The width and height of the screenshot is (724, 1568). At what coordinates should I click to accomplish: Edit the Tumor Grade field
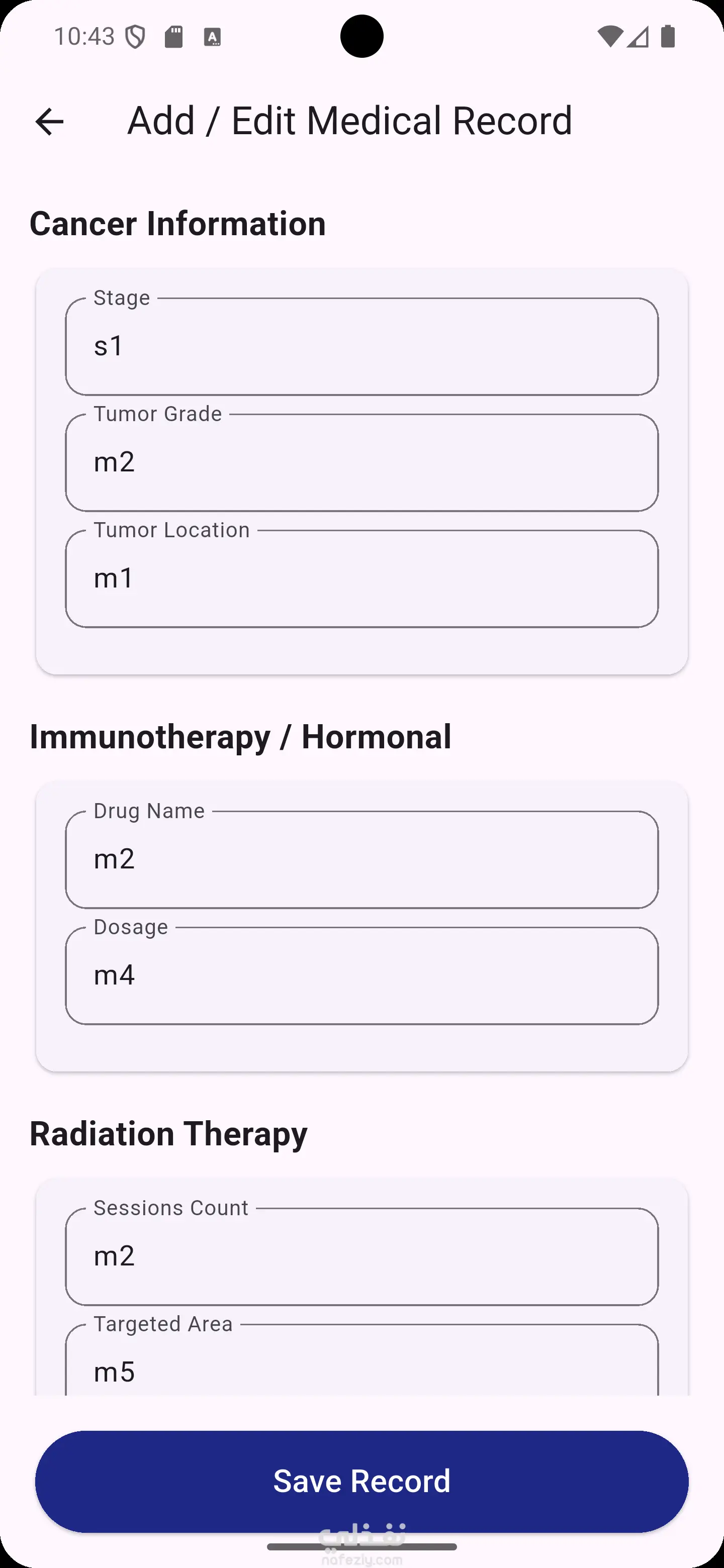361,462
